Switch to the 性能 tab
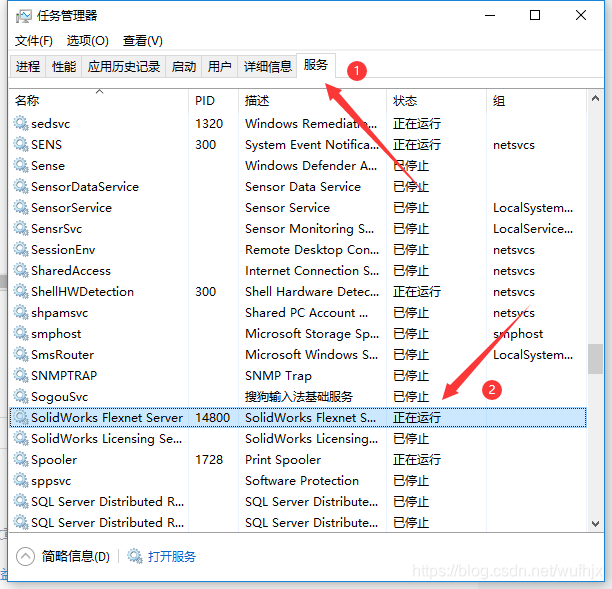Image resolution: width=612 pixels, height=589 pixels. pos(64,67)
